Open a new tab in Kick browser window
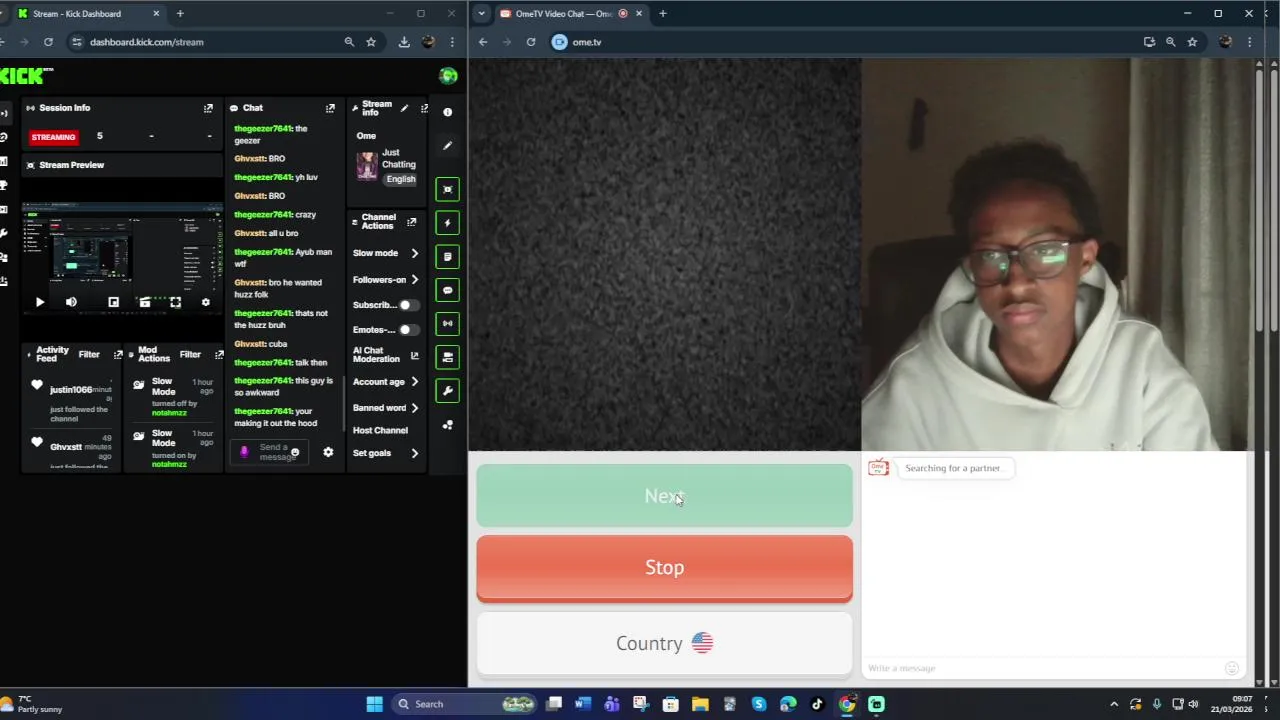Image resolution: width=1280 pixels, height=720 pixels. pyautogui.click(x=180, y=14)
